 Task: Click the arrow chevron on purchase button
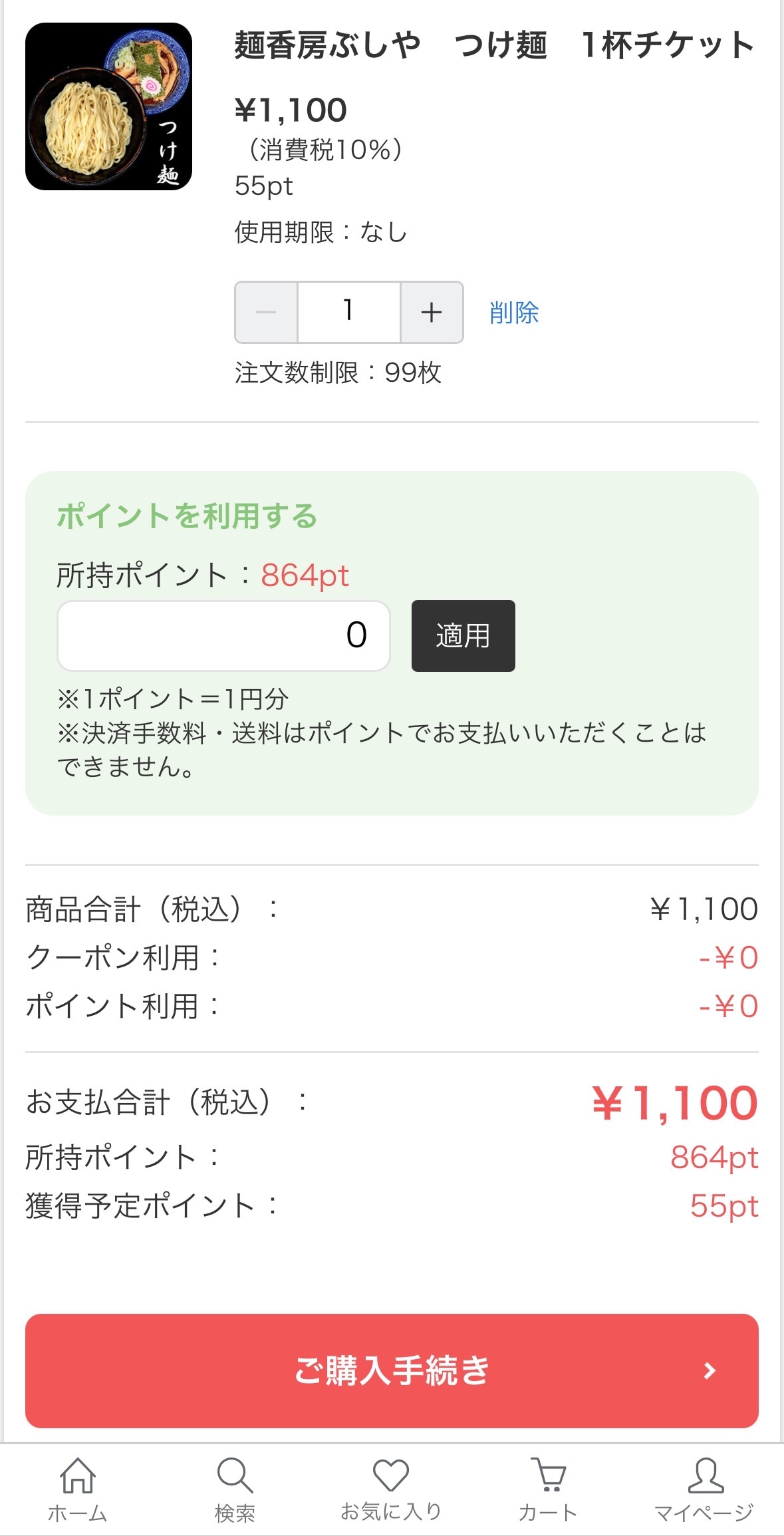pyautogui.click(x=710, y=1370)
